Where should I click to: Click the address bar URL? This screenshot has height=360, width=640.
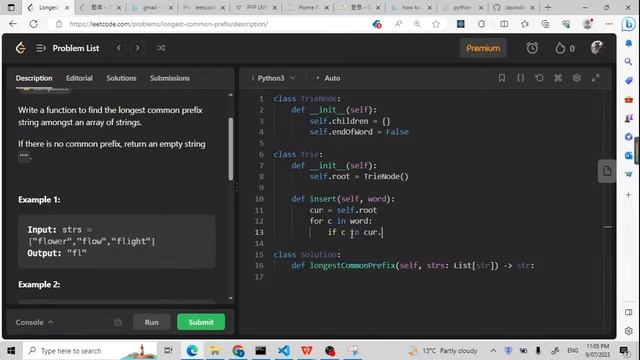click(169, 24)
